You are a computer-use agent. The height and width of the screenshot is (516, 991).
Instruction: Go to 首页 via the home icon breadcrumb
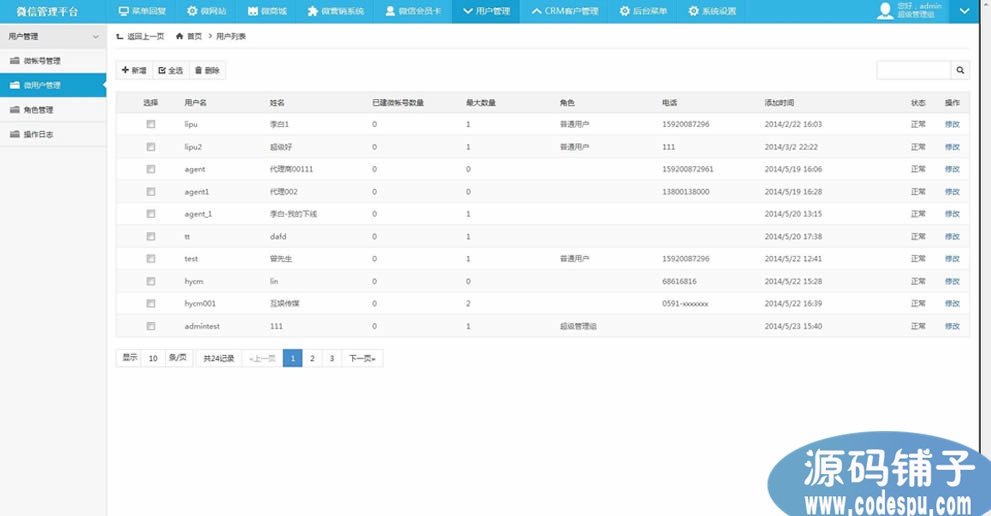pos(179,37)
